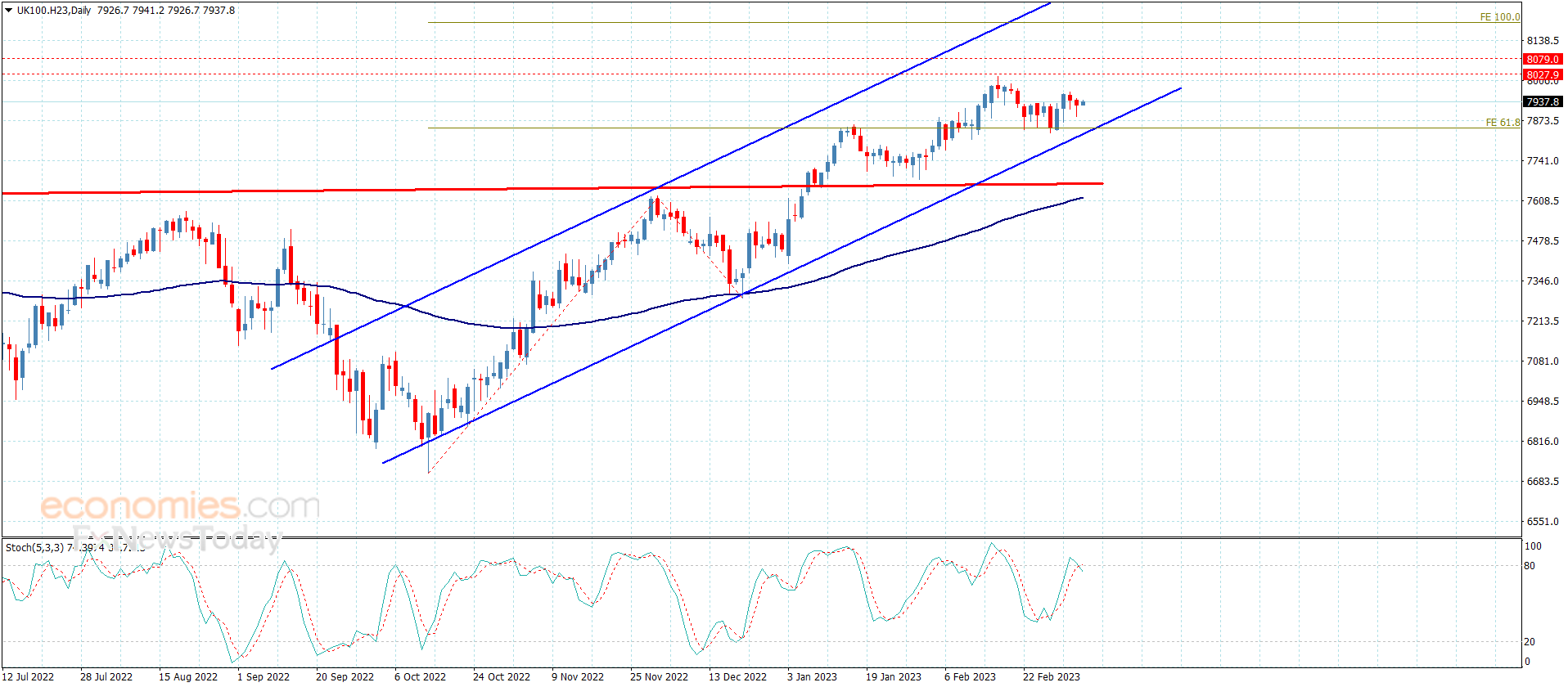Image resolution: width=1568 pixels, height=687 pixels.
Task: Click the 6 Feb 2023 date label
Action: click(x=970, y=676)
